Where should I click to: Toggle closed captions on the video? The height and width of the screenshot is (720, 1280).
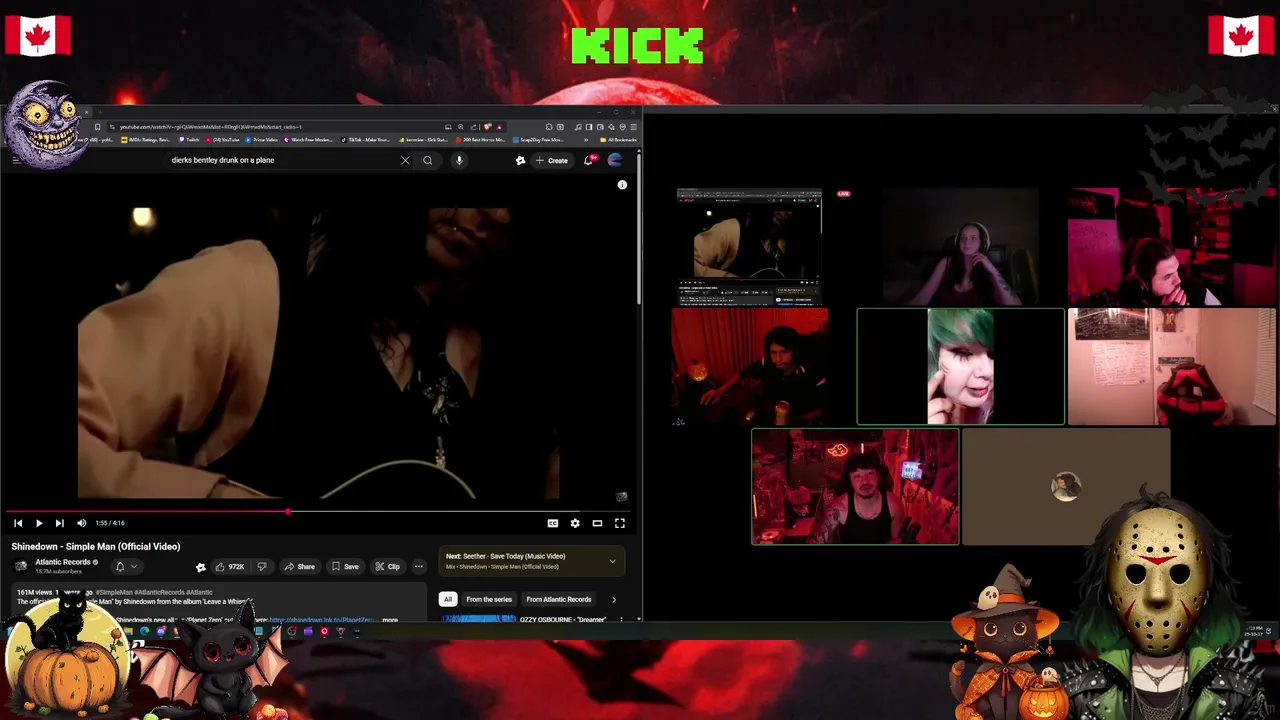click(553, 523)
